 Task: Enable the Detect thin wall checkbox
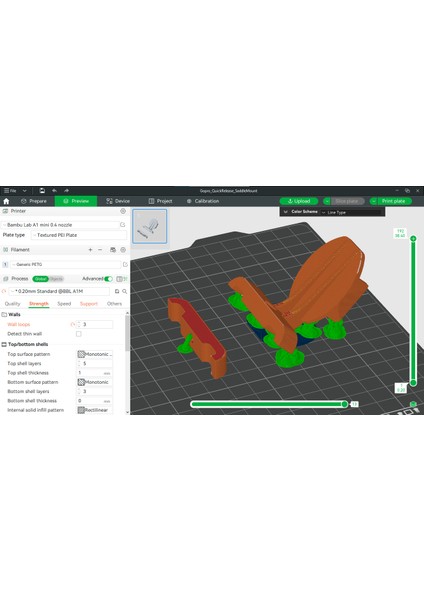[78, 334]
